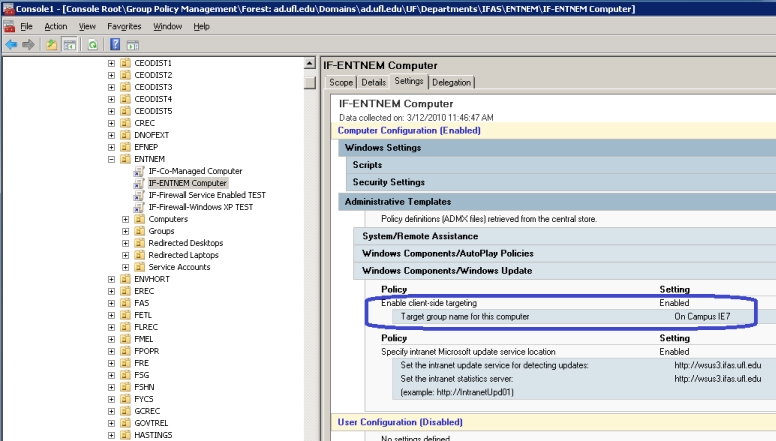
Task: Select IF-Co-Managed Computer GPO link
Action: click(194, 171)
